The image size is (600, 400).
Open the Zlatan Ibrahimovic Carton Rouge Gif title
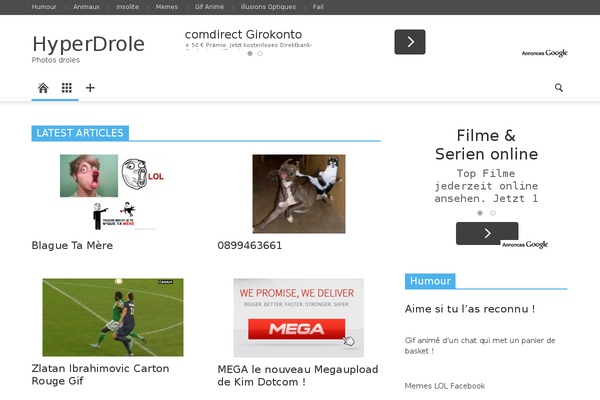pyautogui.click(x=100, y=374)
